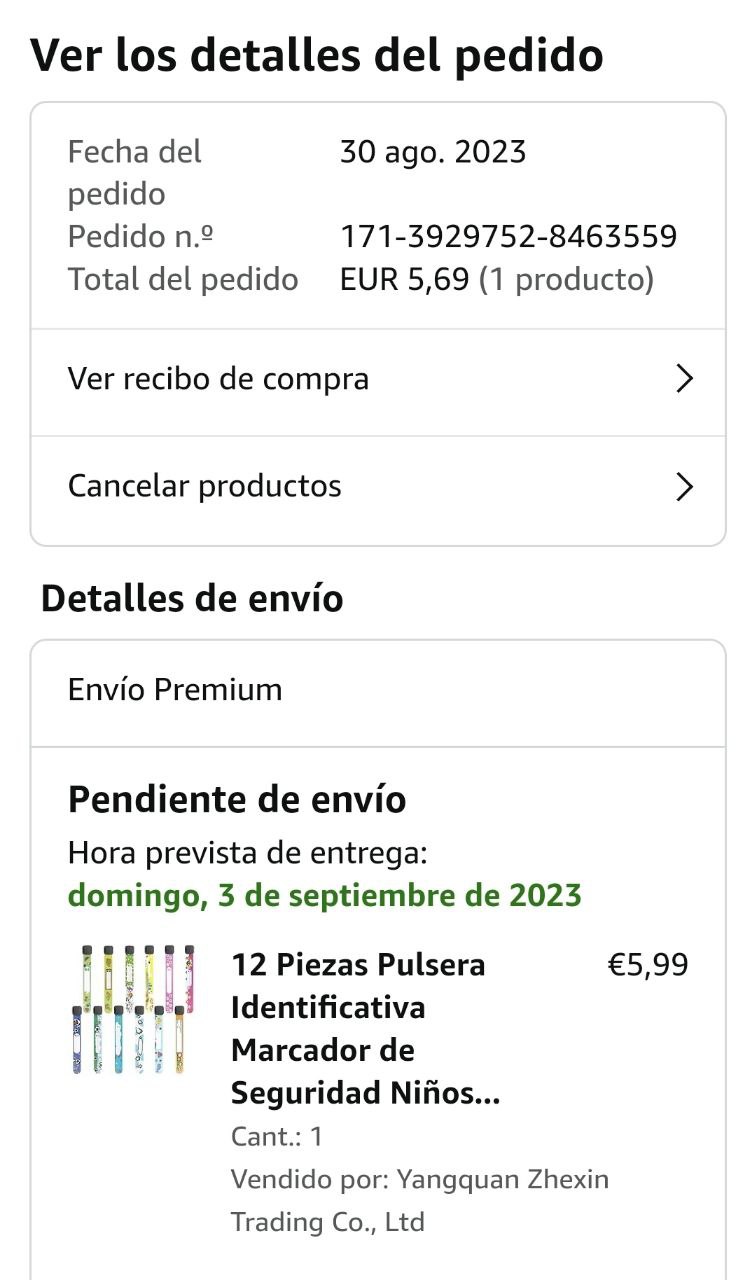Click the order number 171-3929752-8463559
This screenshot has width=756, height=1280.
[x=508, y=237]
